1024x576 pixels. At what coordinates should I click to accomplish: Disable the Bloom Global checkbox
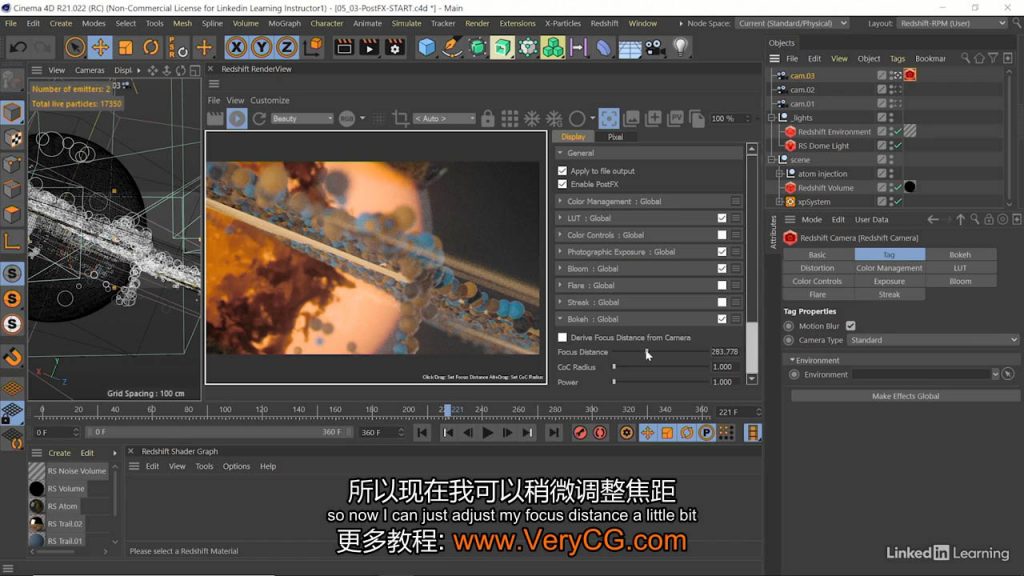tap(722, 268)
